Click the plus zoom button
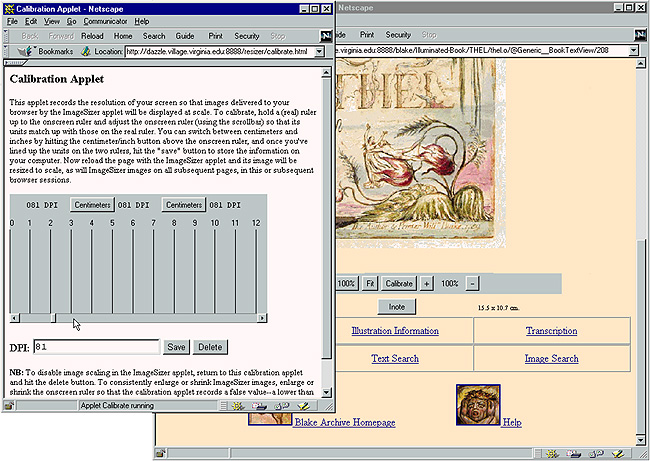Image resolution: width=650 pixels, height=461 pixels. click(x=426, y=284)
